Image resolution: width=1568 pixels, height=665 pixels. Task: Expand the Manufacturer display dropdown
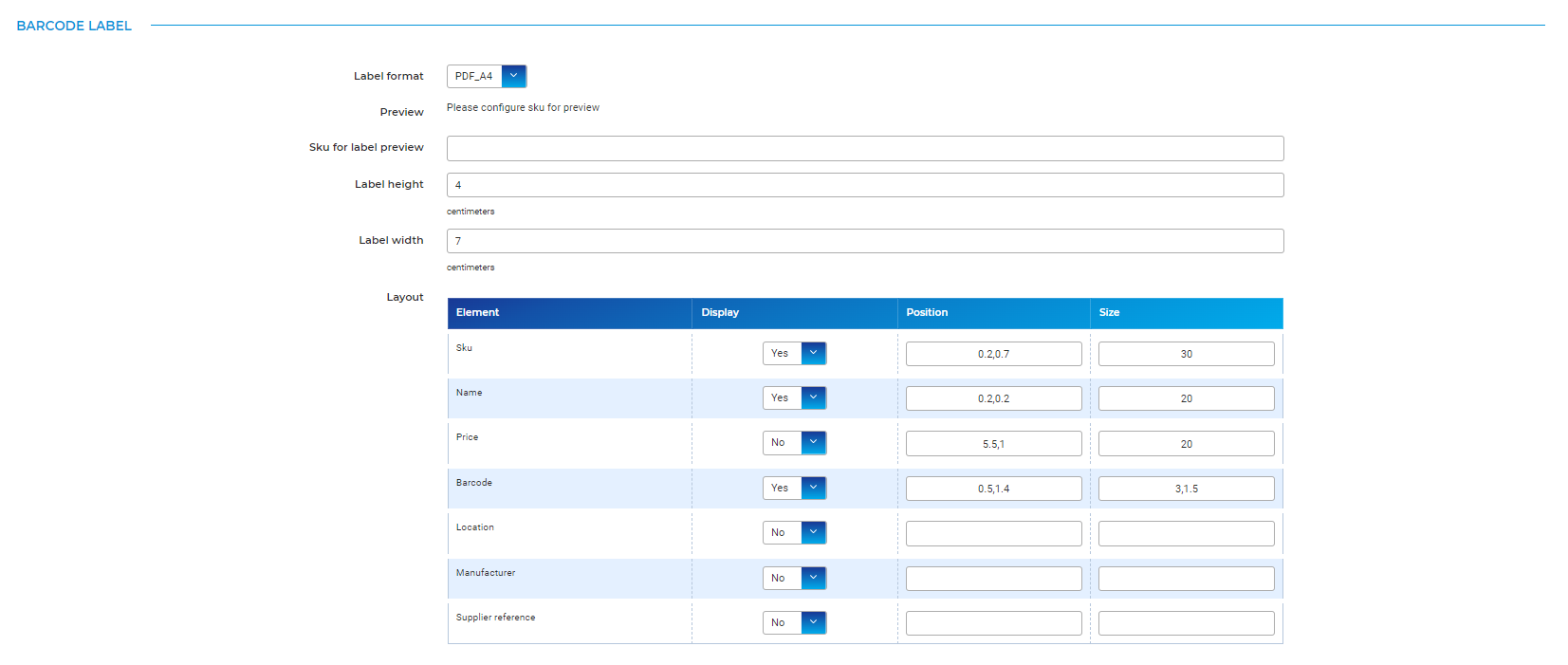[x=794, y=578]
